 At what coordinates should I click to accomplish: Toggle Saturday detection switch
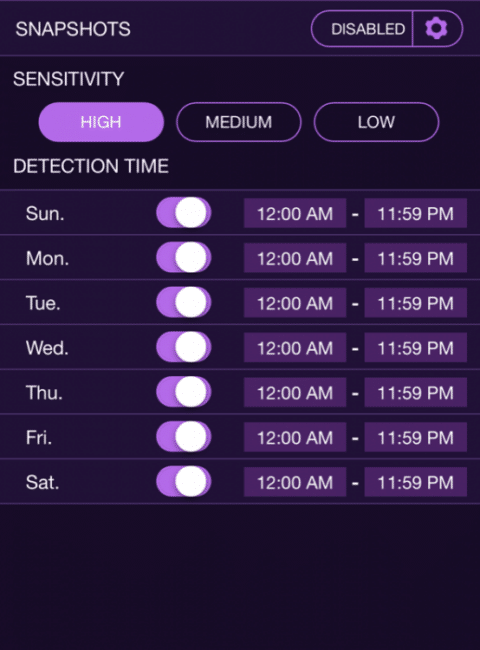tap(184, 481)
